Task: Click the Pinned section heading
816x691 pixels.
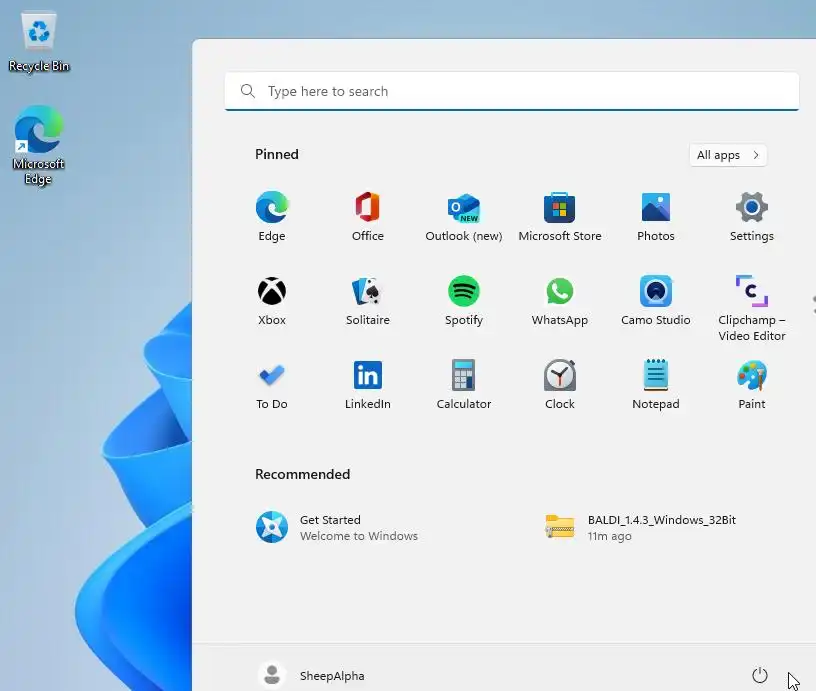Action: tap(276, 155)
